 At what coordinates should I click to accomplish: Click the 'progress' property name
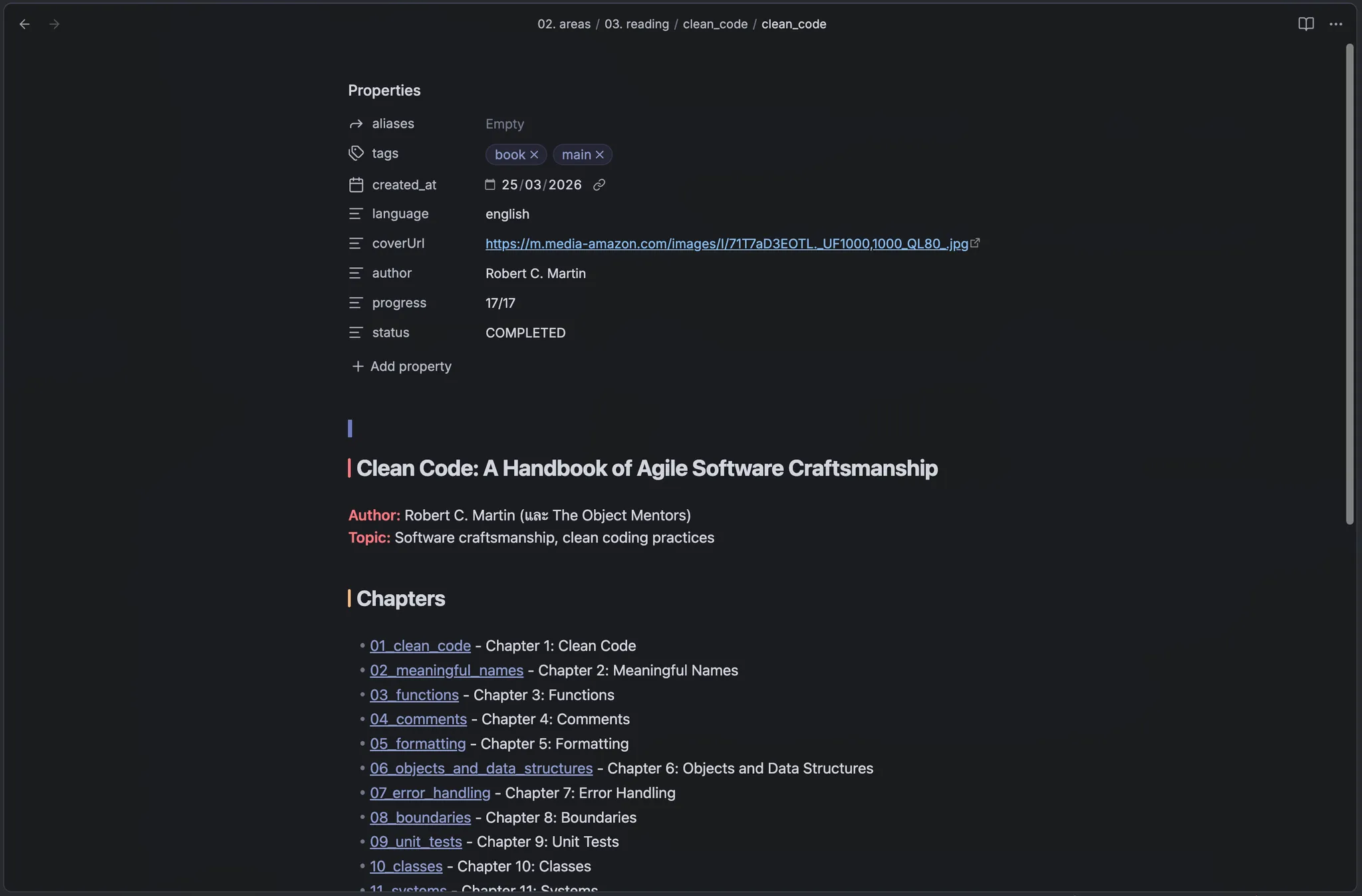399,303
